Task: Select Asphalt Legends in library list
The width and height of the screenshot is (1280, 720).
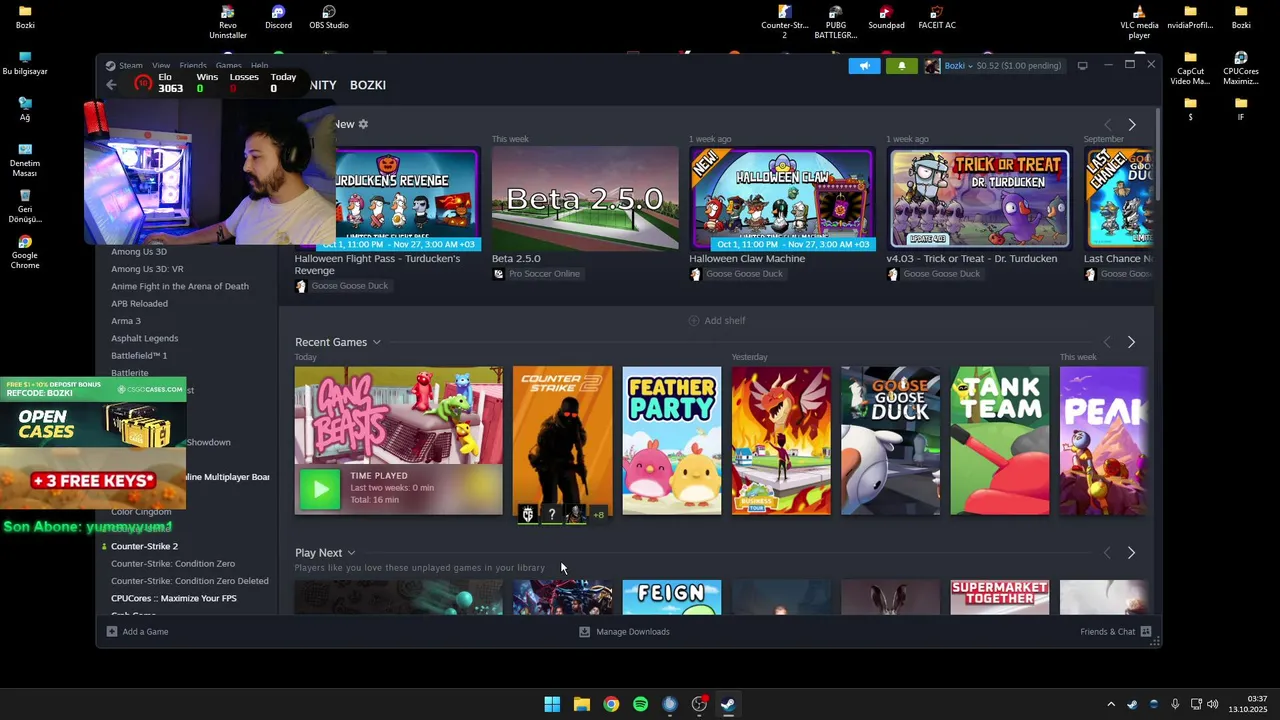Action: (x=144, y=338)
